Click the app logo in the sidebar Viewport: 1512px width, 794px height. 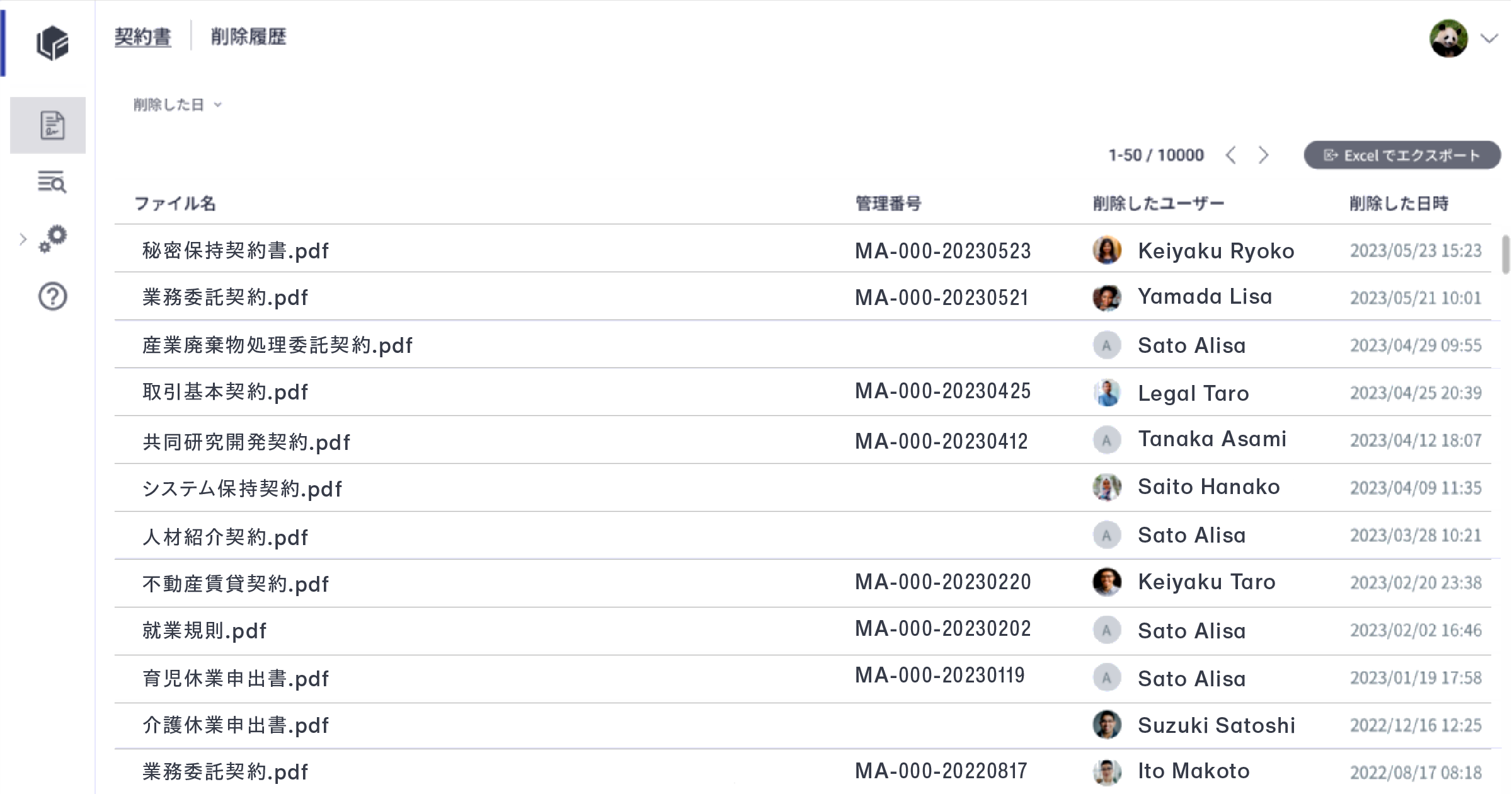point(52,43)
